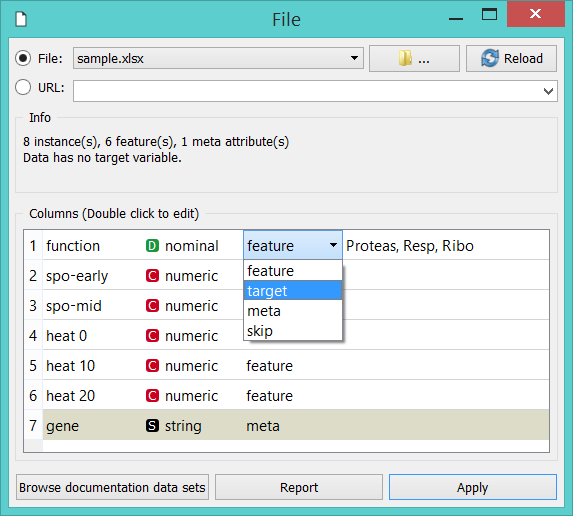Click the continuous type icon for spo-early
This screenshot has height=516, width=573.
[152, 276]
